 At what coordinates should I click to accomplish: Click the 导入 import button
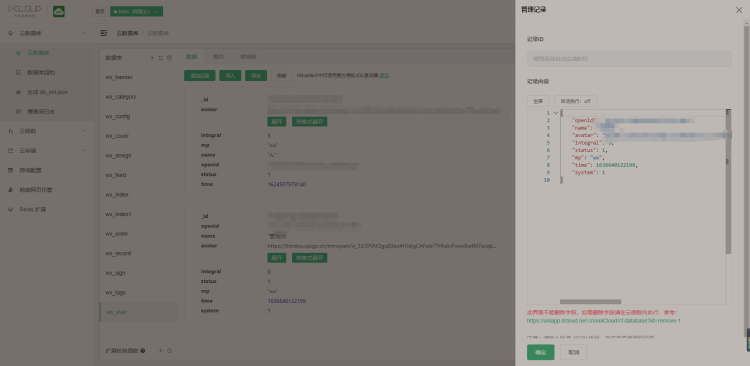click(x=230, y=76)
